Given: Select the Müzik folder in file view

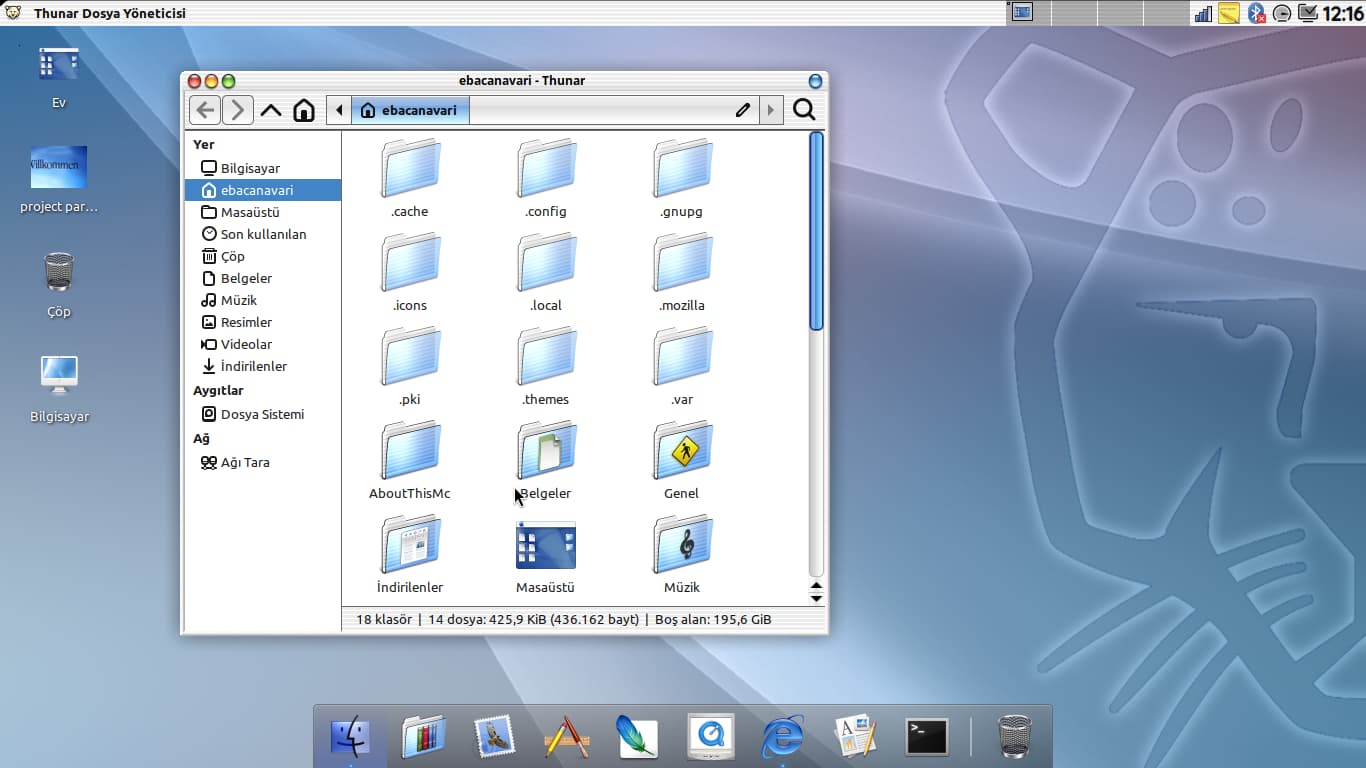Looking at the screenshot, I should tap(682, 546).
